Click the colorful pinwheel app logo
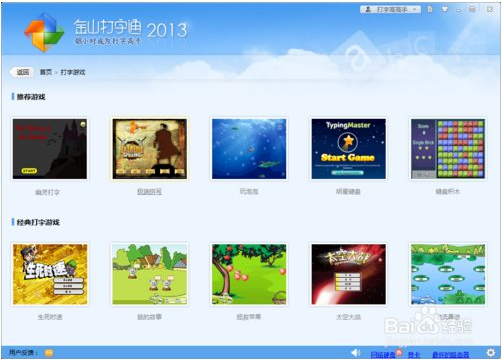The height and width of the screenshot is (360, 502). (x=44, y=32)
